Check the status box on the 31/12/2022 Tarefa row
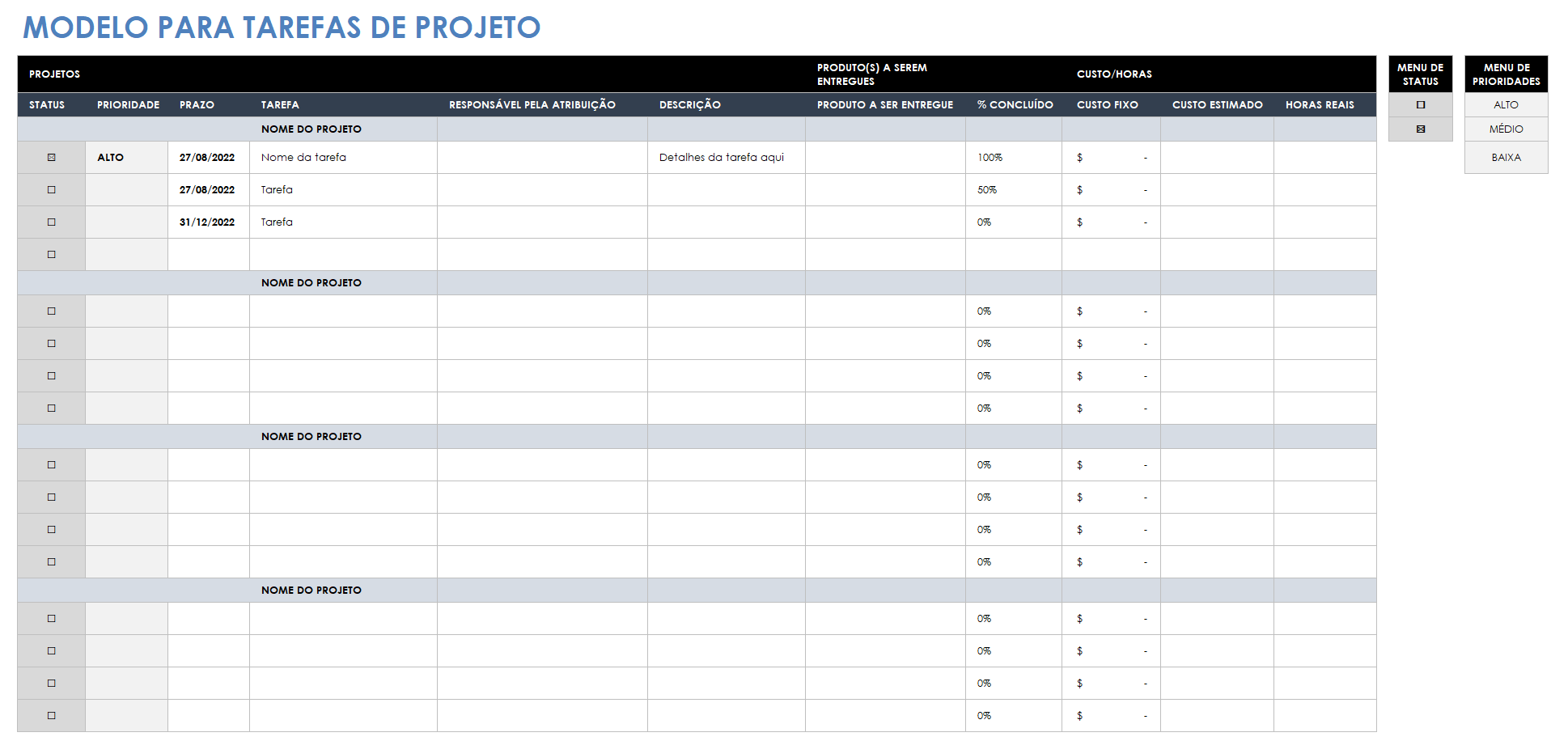Image resolution: width=1568 pixels, height=741 pixels. [x=52, y=222]
